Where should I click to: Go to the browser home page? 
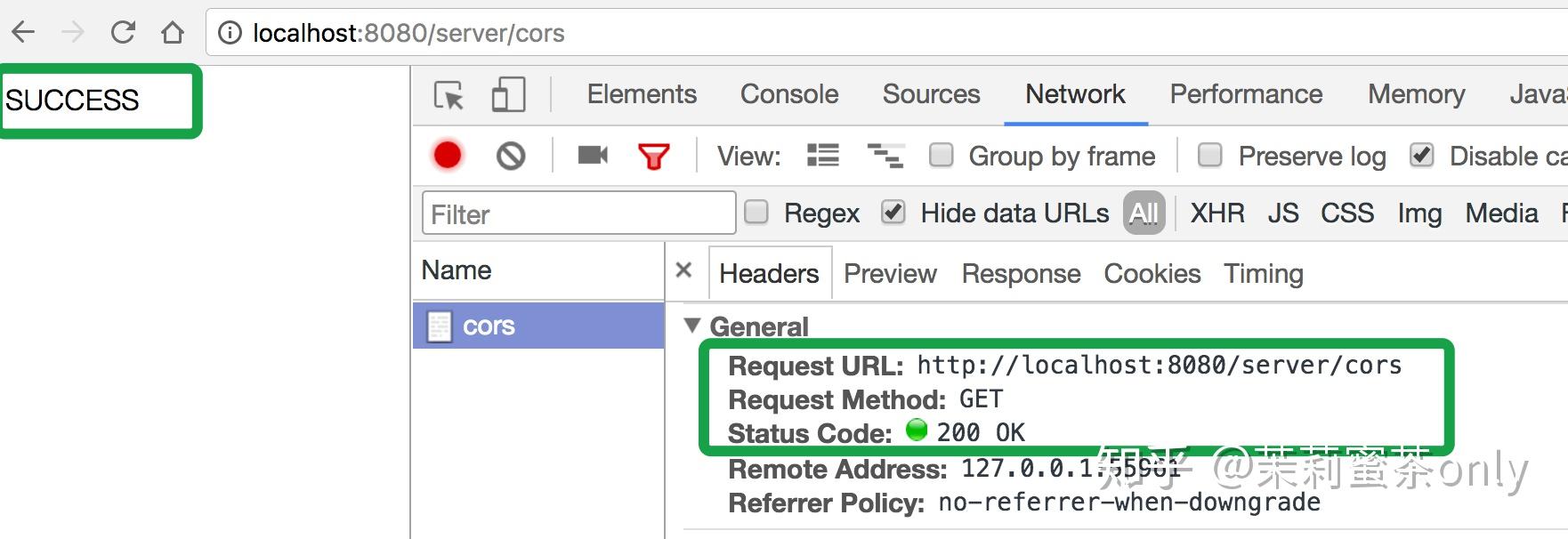click(x=173, y=33)
